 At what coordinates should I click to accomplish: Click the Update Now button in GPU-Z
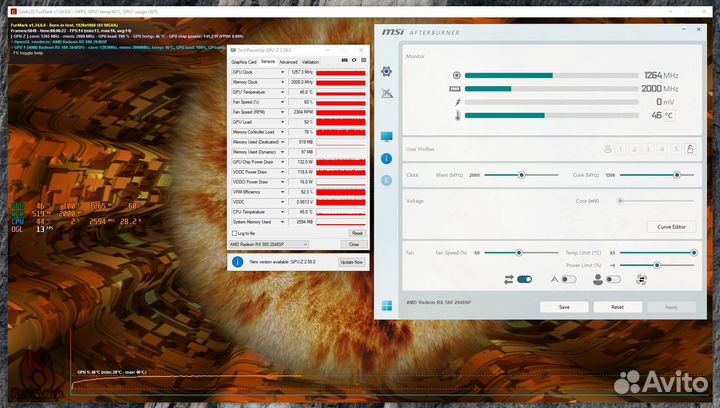point(351,262)
